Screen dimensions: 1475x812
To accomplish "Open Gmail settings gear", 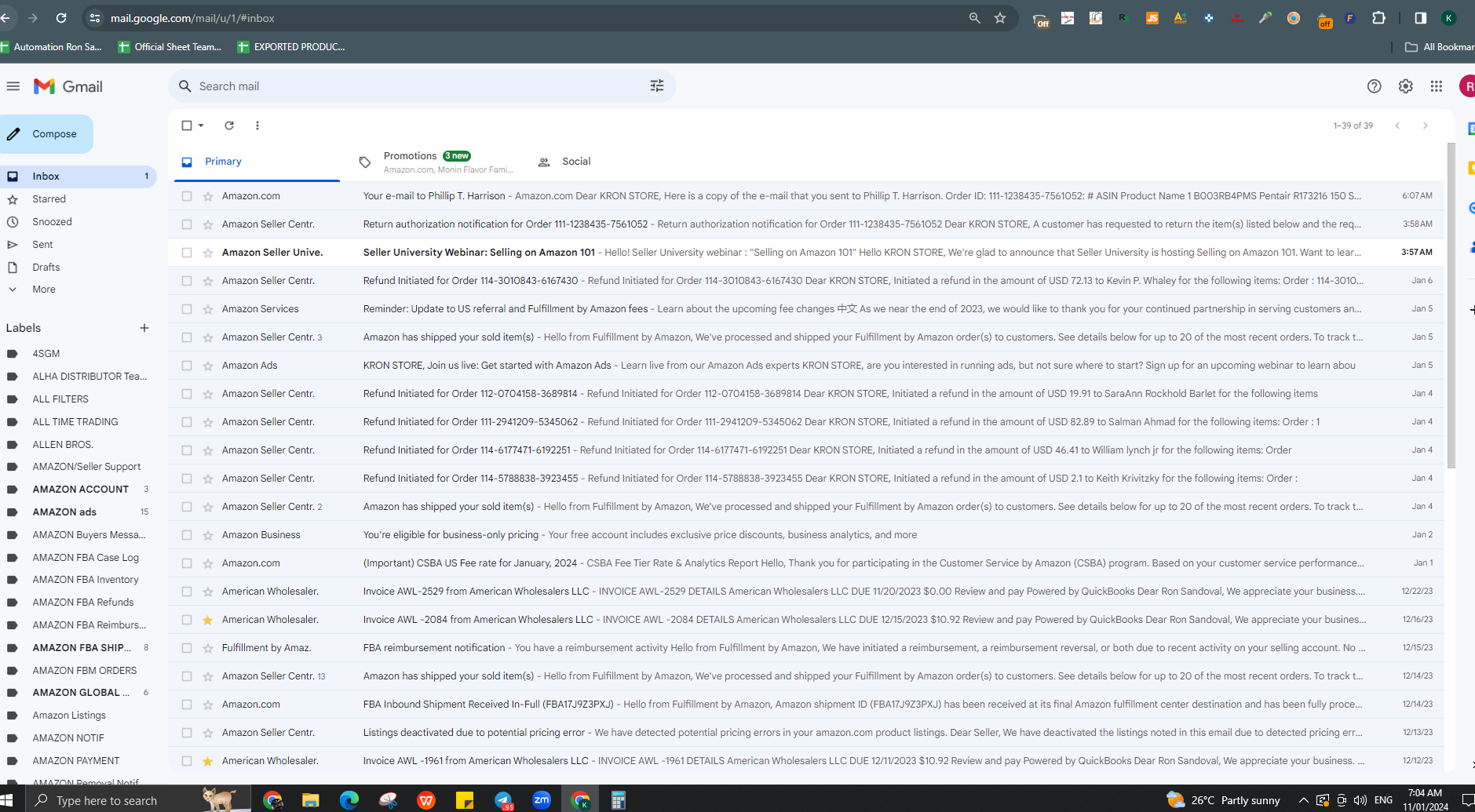I will tap(1405, 86).
